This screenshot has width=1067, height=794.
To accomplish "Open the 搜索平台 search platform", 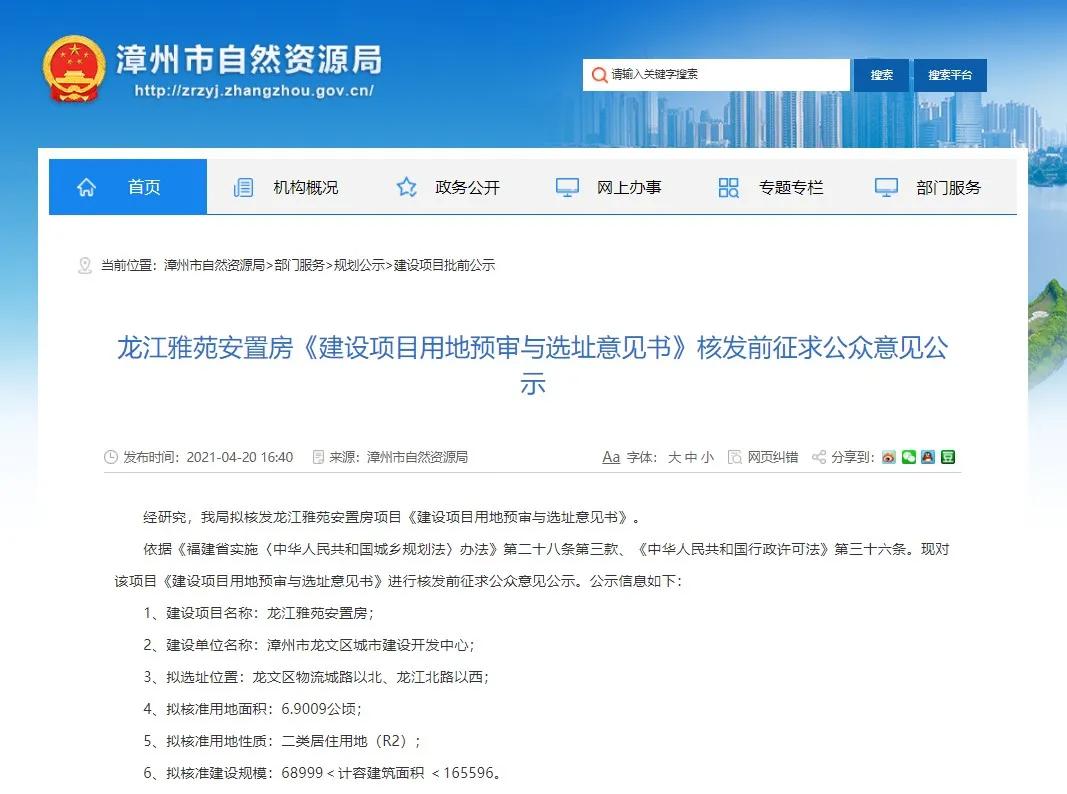I will click(950, 74).
